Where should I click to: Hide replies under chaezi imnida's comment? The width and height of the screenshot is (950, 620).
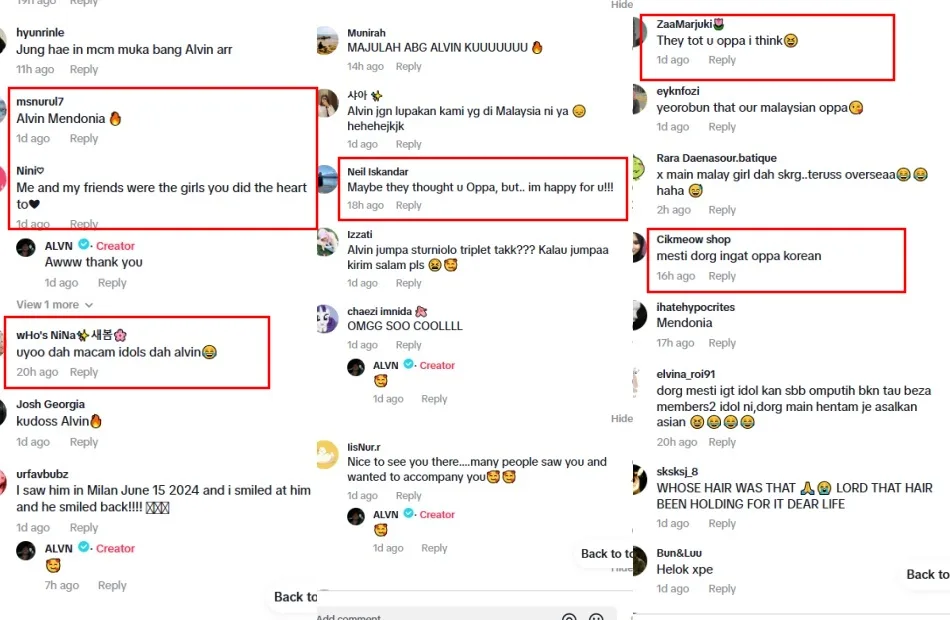[x=622, y=419]
